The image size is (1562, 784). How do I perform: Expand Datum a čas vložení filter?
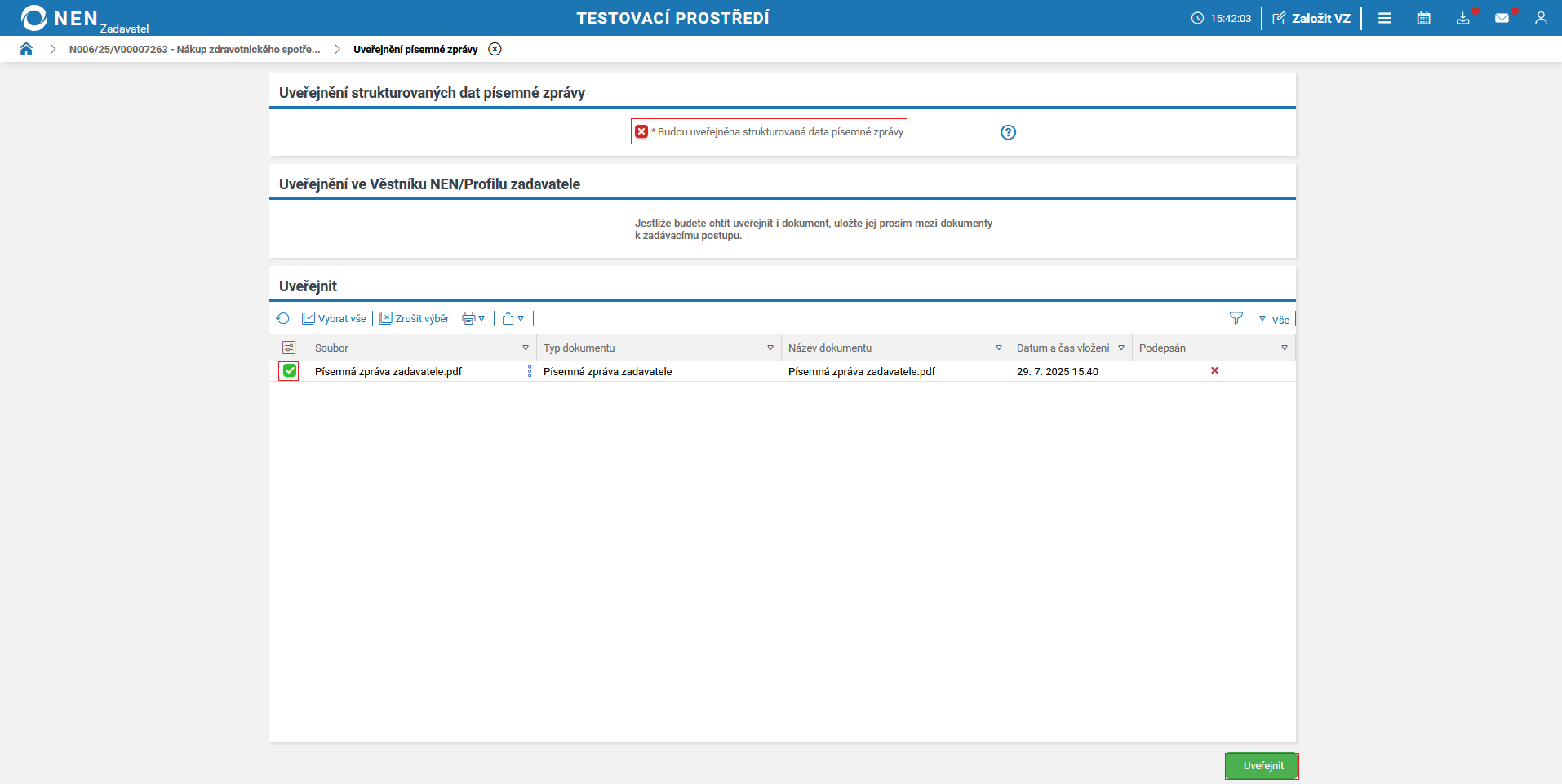pos(1120,348)
